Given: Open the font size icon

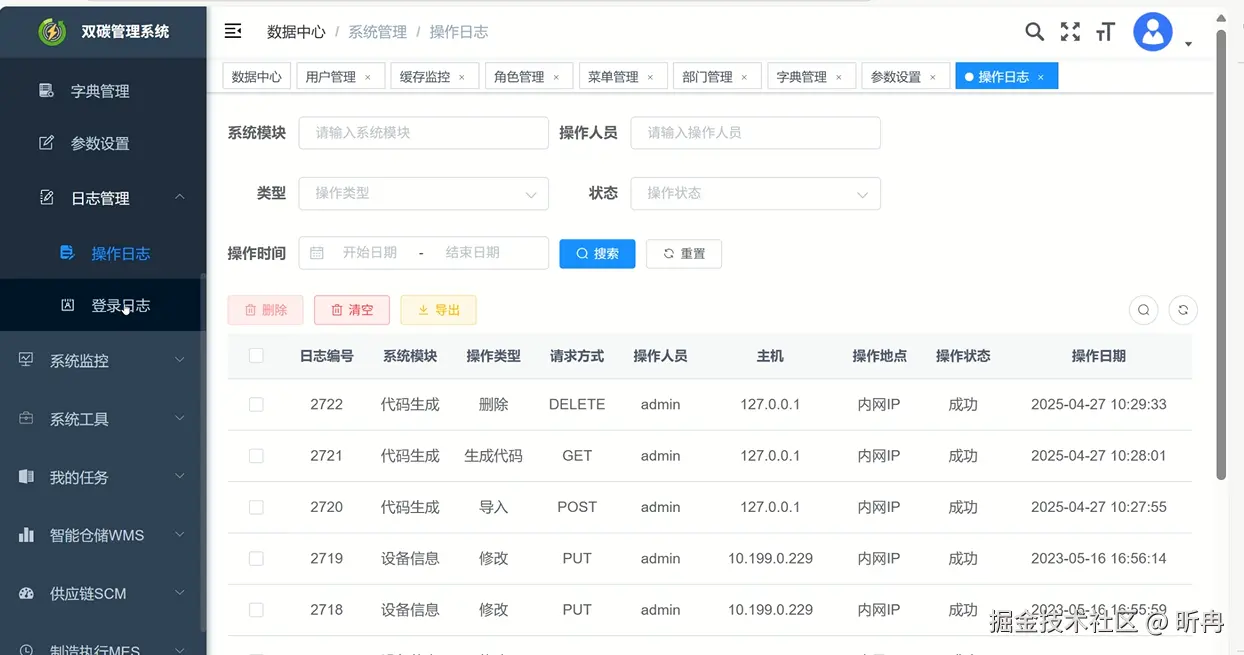Looking at the screenshot, I should [1105, 32].
